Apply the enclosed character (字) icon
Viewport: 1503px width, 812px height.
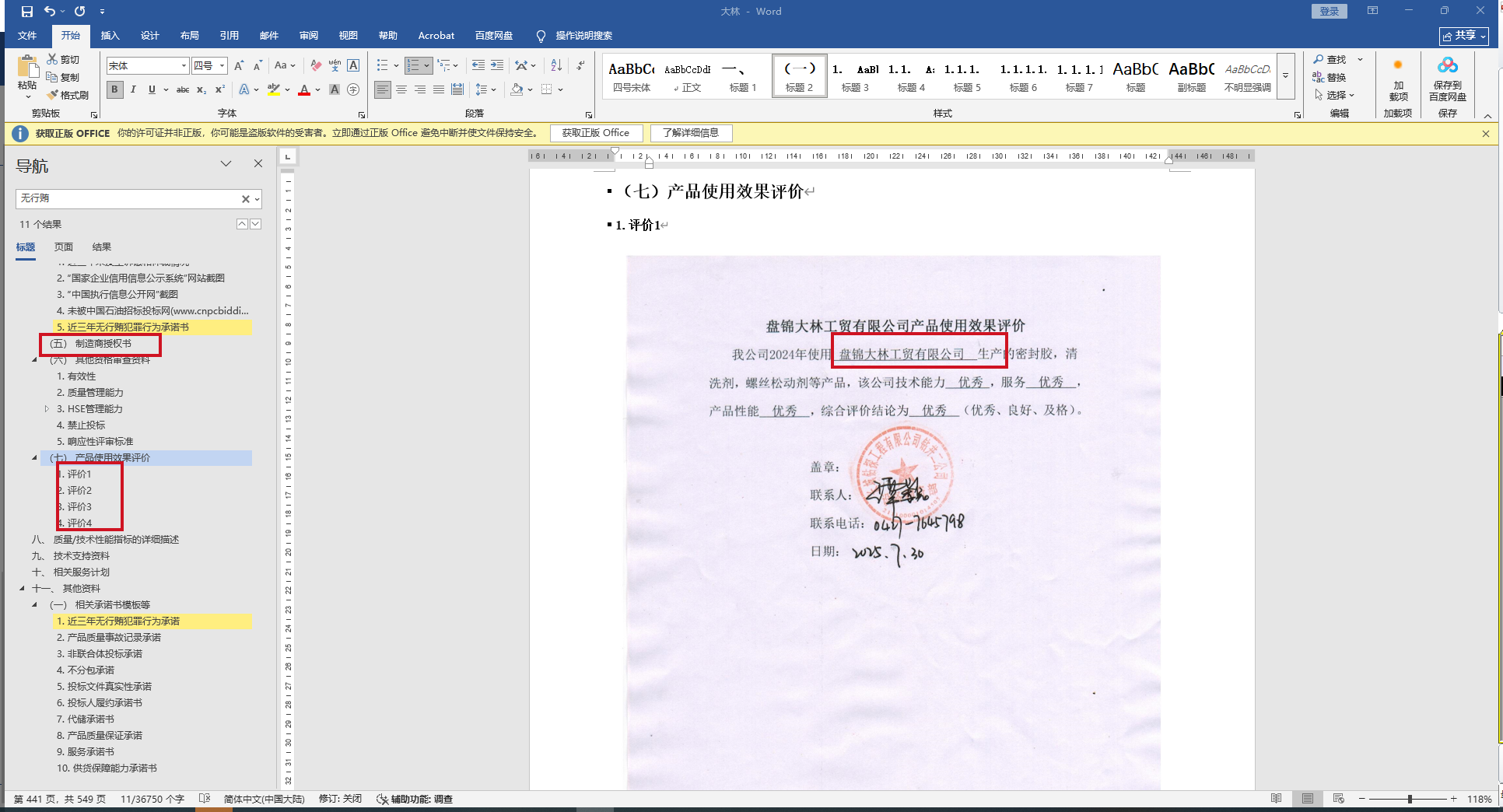[353, 89]
